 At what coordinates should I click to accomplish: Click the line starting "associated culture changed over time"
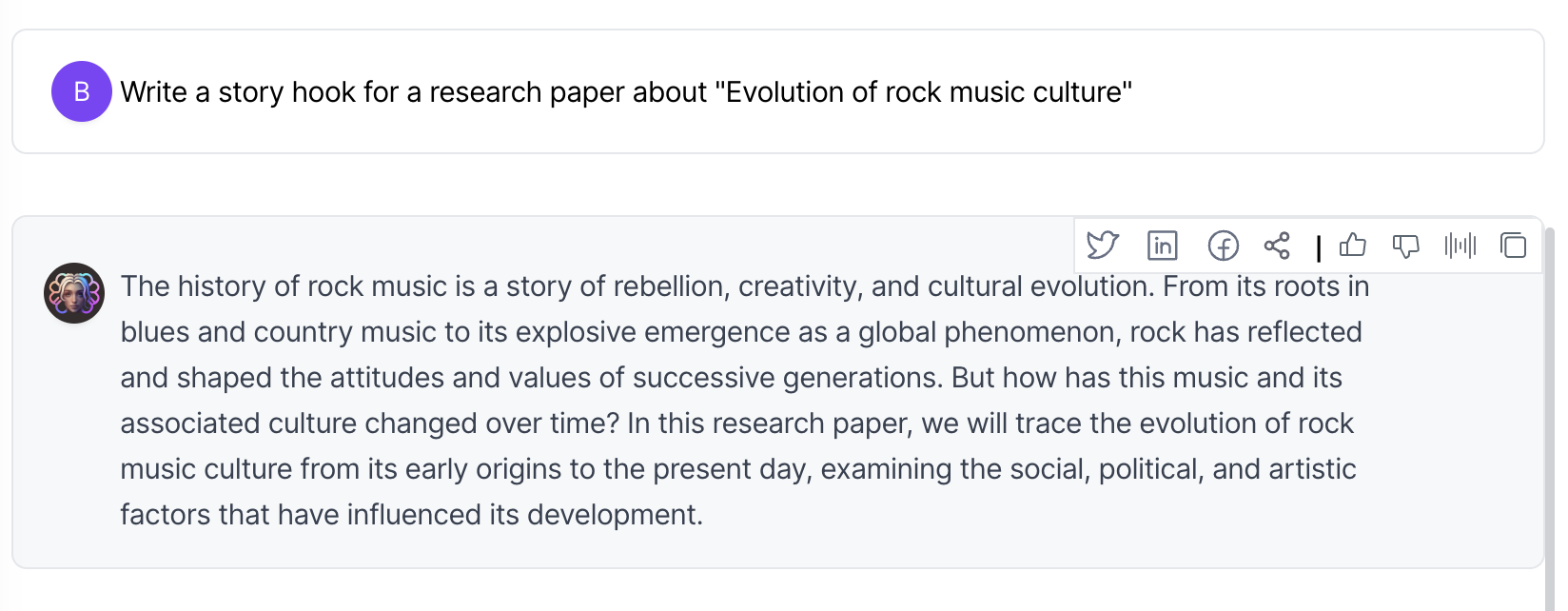coord(736,424)
